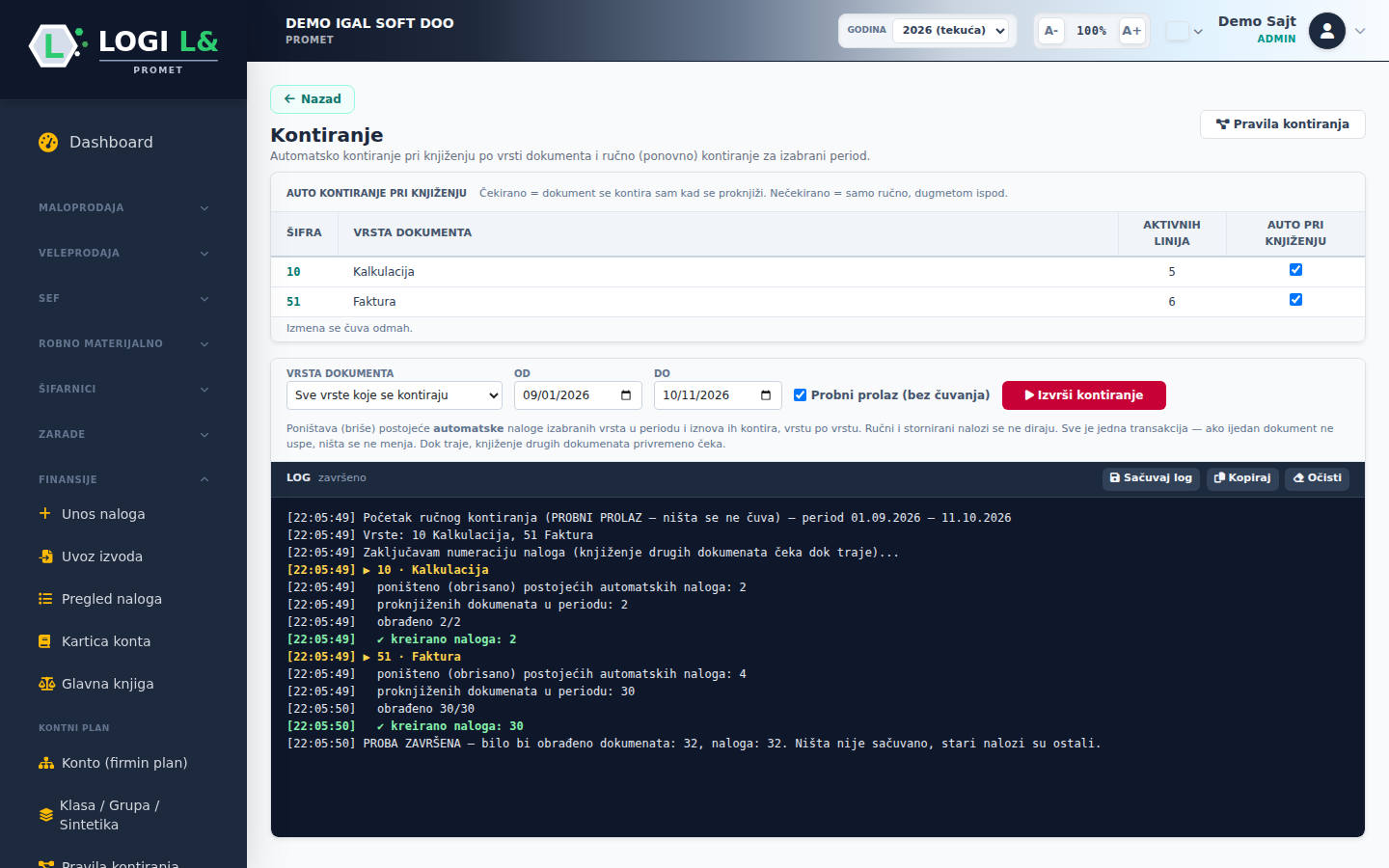Collapse the FINANSIJE sidebar section
This screenshot has height=868, width=1389.
pyautogui.click(x=123, y=479)
